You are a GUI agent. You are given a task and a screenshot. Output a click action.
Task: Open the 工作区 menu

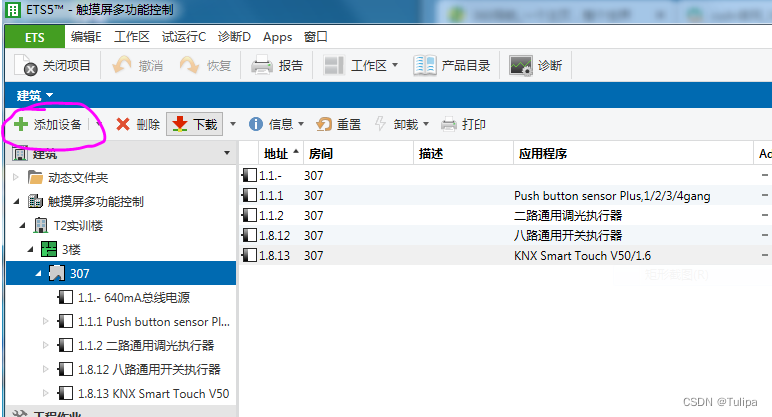click(x=132, y=37)
